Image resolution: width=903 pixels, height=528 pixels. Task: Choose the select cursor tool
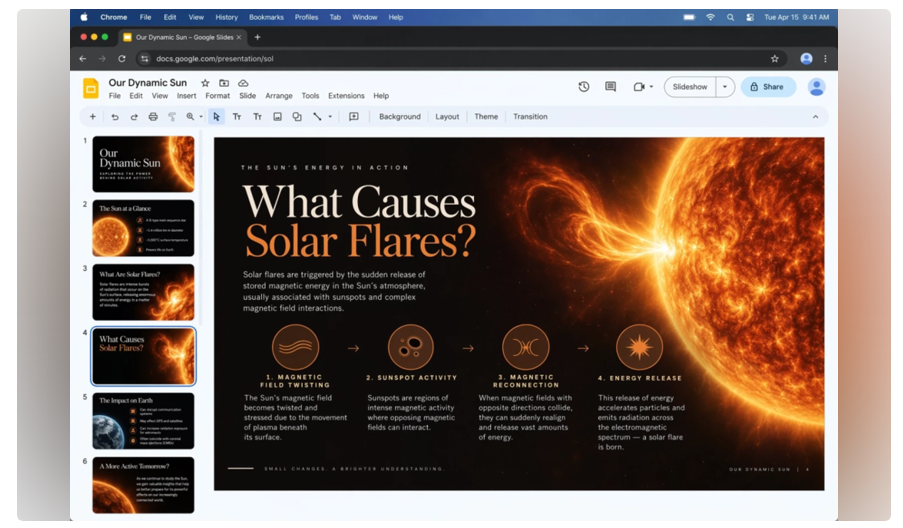(x=216, y=117)
